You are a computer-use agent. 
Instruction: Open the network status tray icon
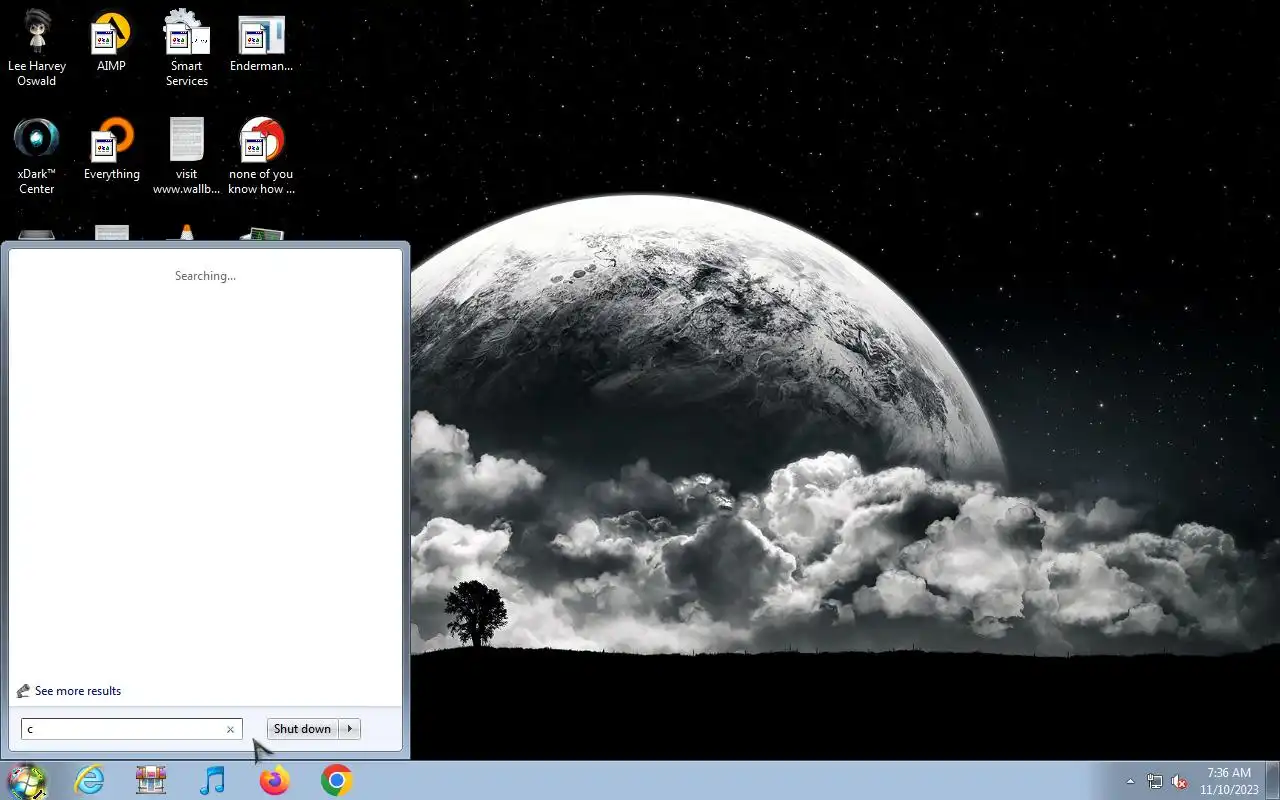click(1155, 781)
